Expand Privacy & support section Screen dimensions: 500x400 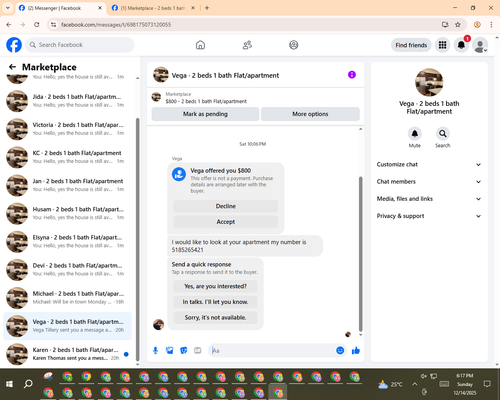coord(429,216)
